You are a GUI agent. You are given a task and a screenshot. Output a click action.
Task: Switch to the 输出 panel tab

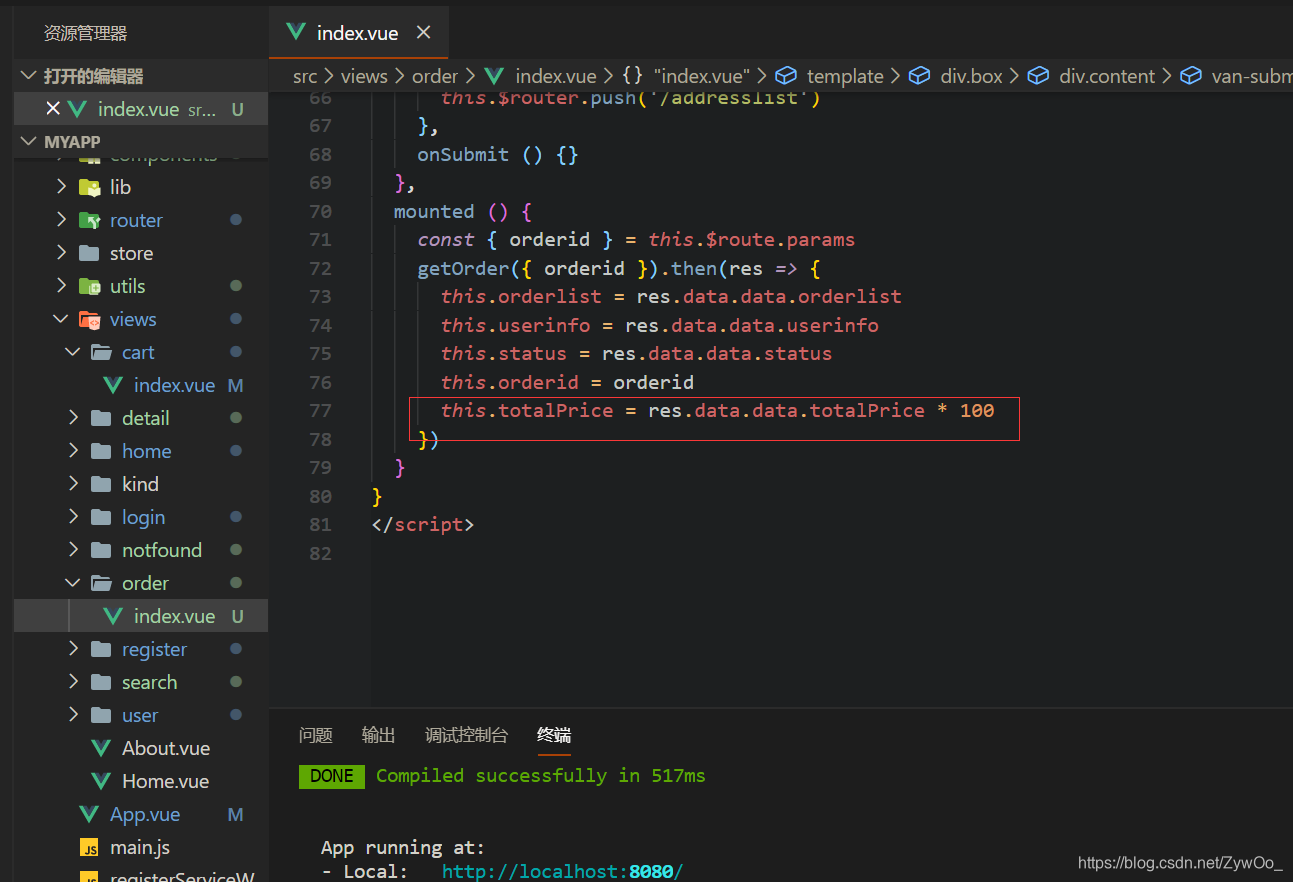379,735
